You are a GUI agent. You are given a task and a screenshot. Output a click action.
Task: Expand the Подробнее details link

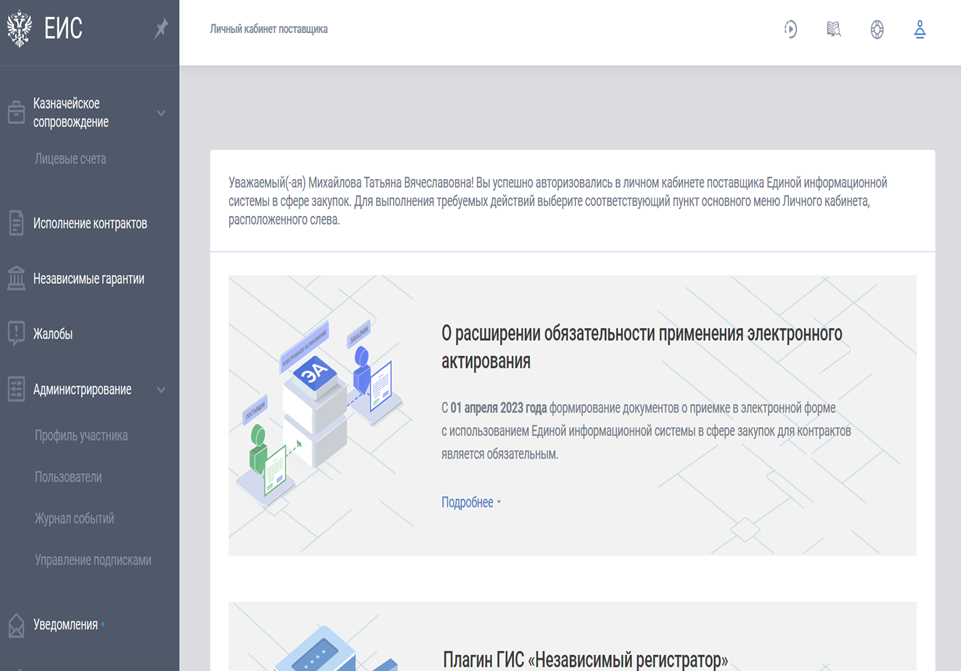pyautogui.click(x=471, y=503)
